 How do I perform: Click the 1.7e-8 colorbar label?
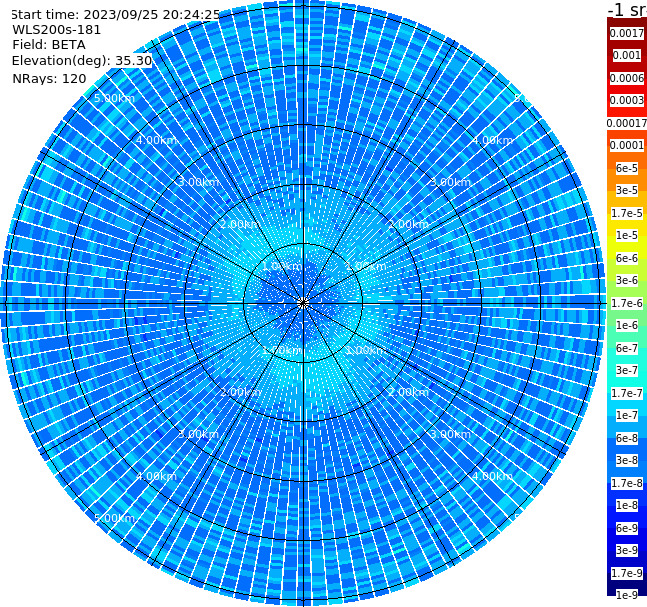click(x=627, y=483)
